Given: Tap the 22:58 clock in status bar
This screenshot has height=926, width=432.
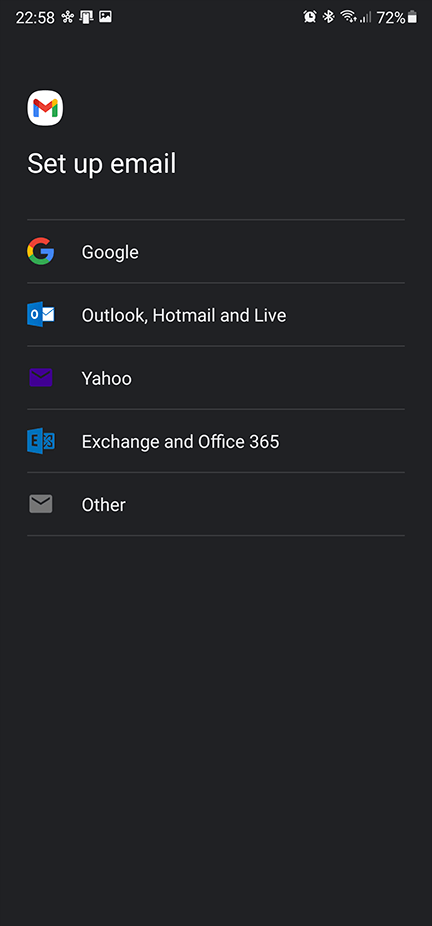Looking at the screenshot, I should click(35, 18).
